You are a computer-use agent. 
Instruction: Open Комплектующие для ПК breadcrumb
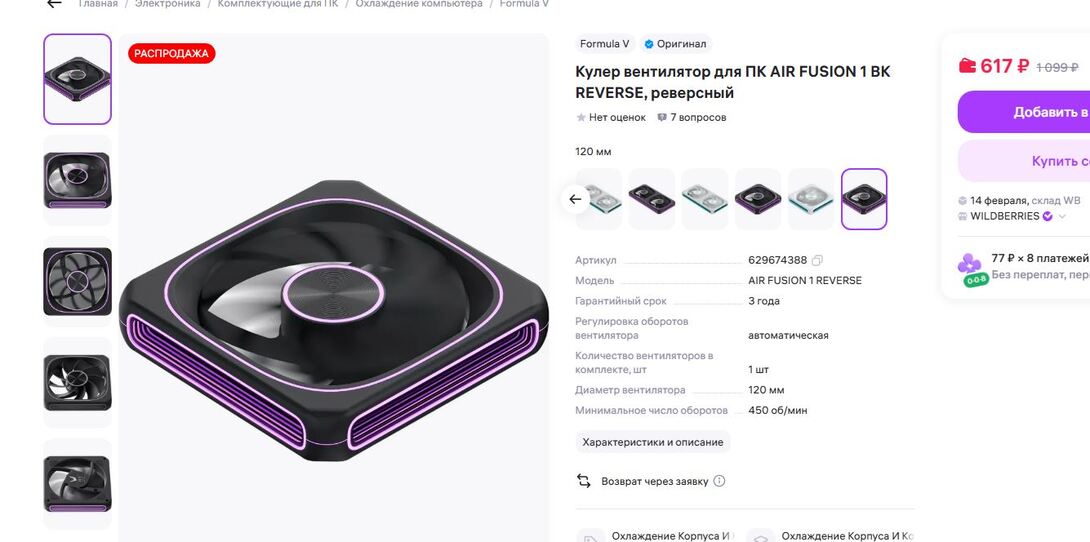278,3
